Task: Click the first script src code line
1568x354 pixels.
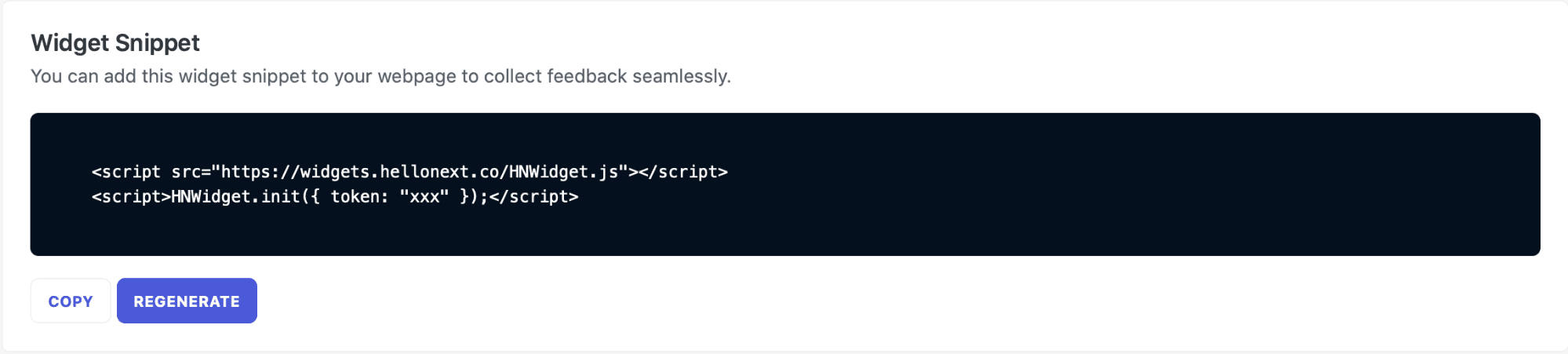Action: (409, 172)
